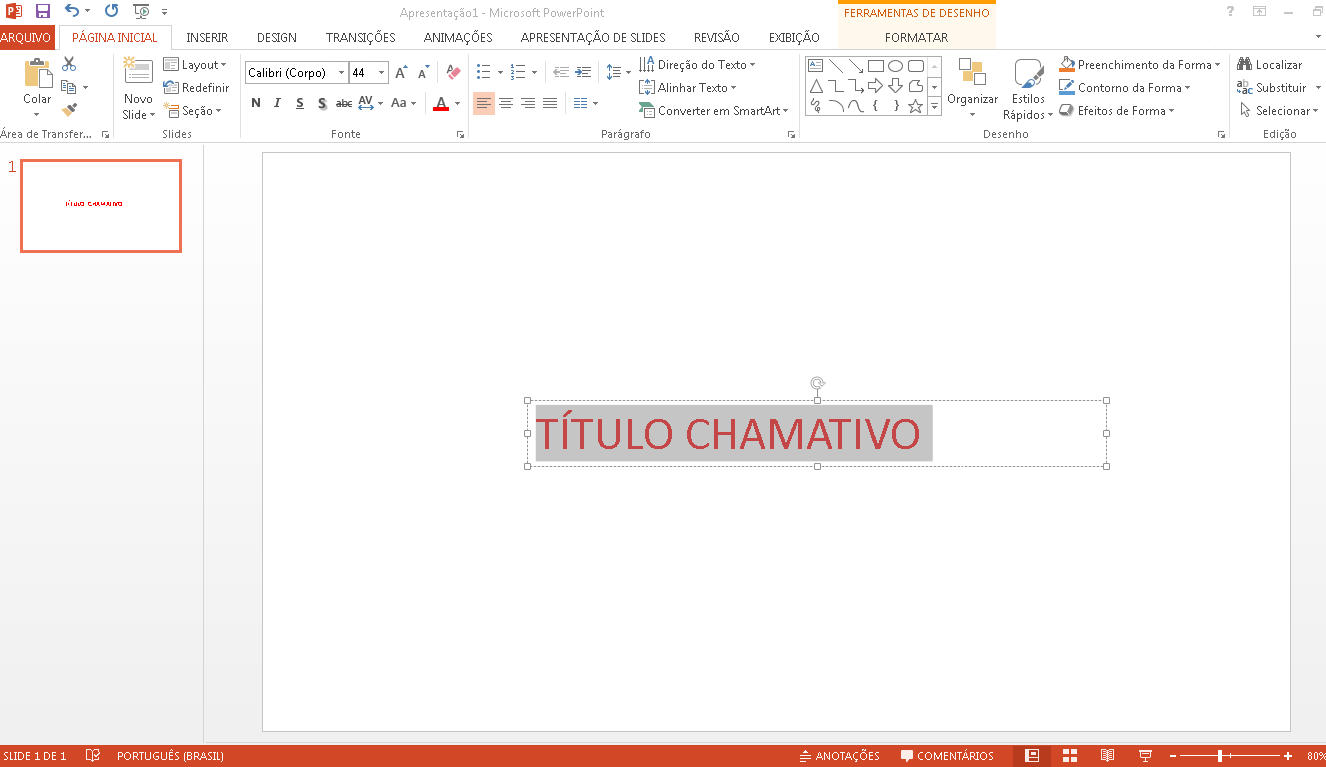Click zoom out minus icon
The image size is (1326, 767).
click(x=1174, y=756)
